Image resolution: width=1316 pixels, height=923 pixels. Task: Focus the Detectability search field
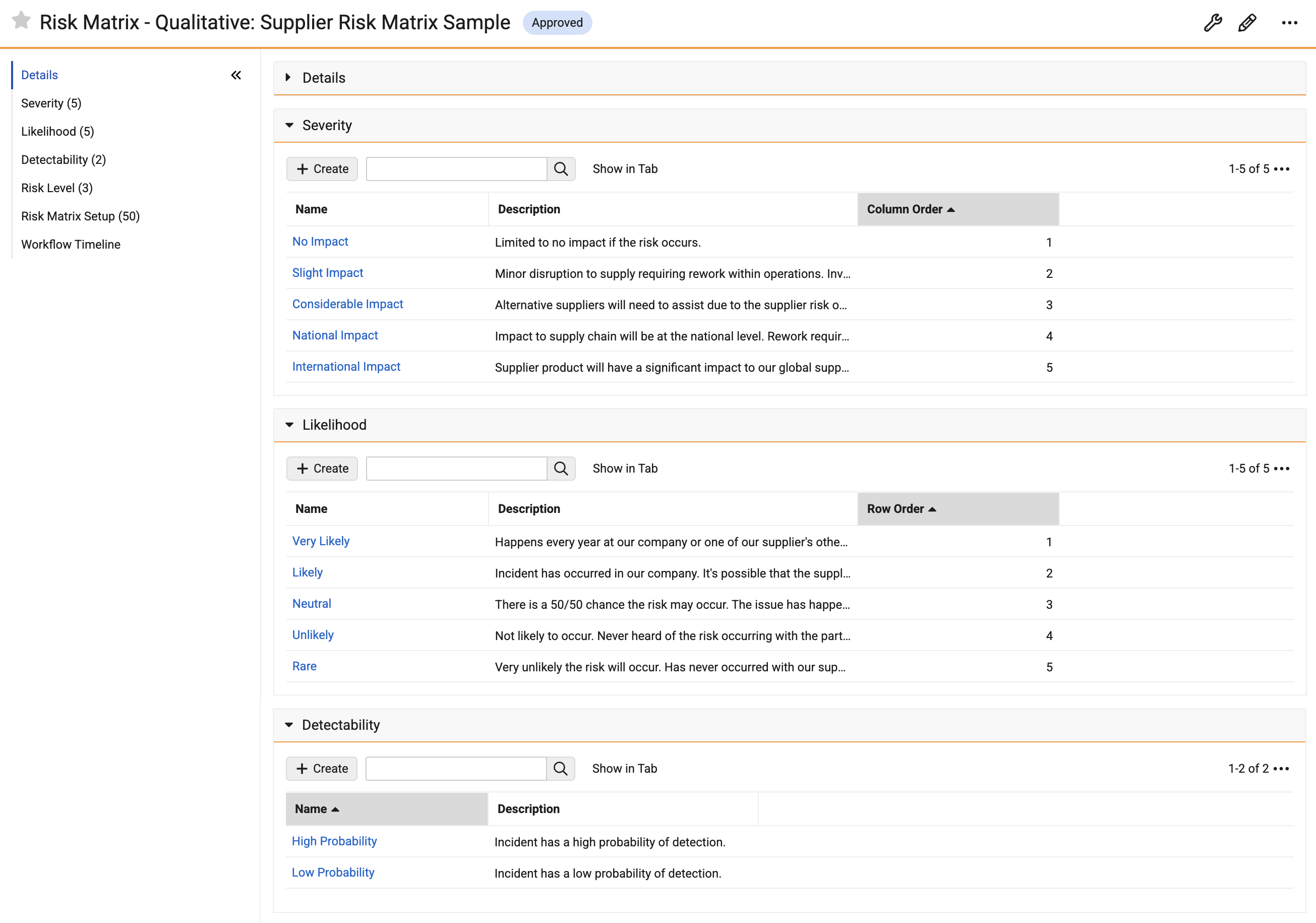pos(456,768)
